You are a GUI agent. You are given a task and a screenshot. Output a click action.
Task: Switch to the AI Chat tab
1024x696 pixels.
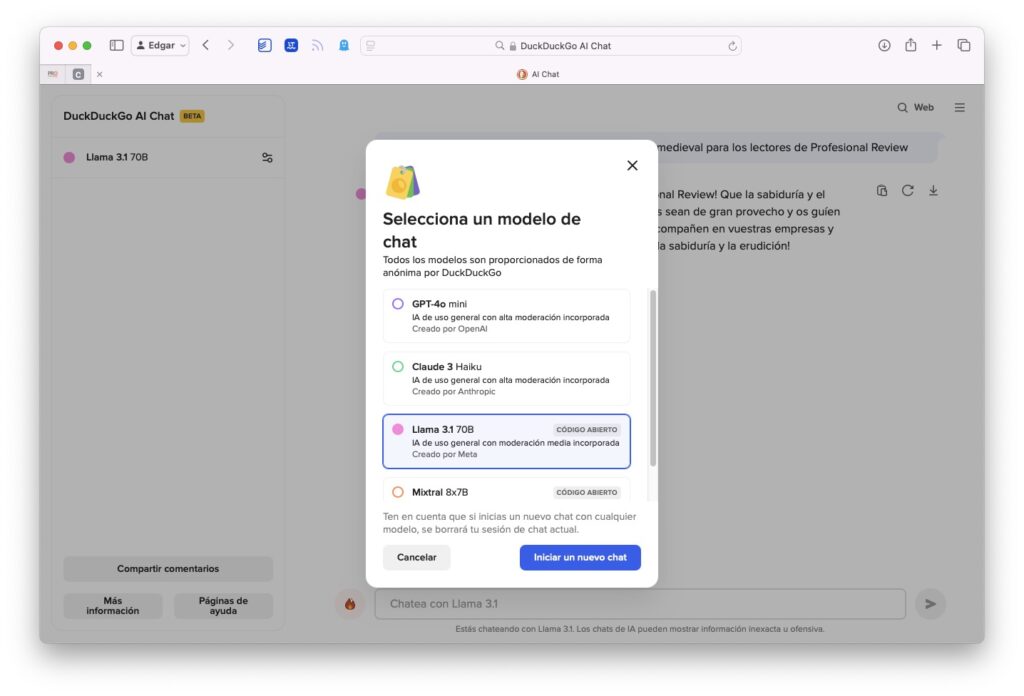tap(539, 74)
